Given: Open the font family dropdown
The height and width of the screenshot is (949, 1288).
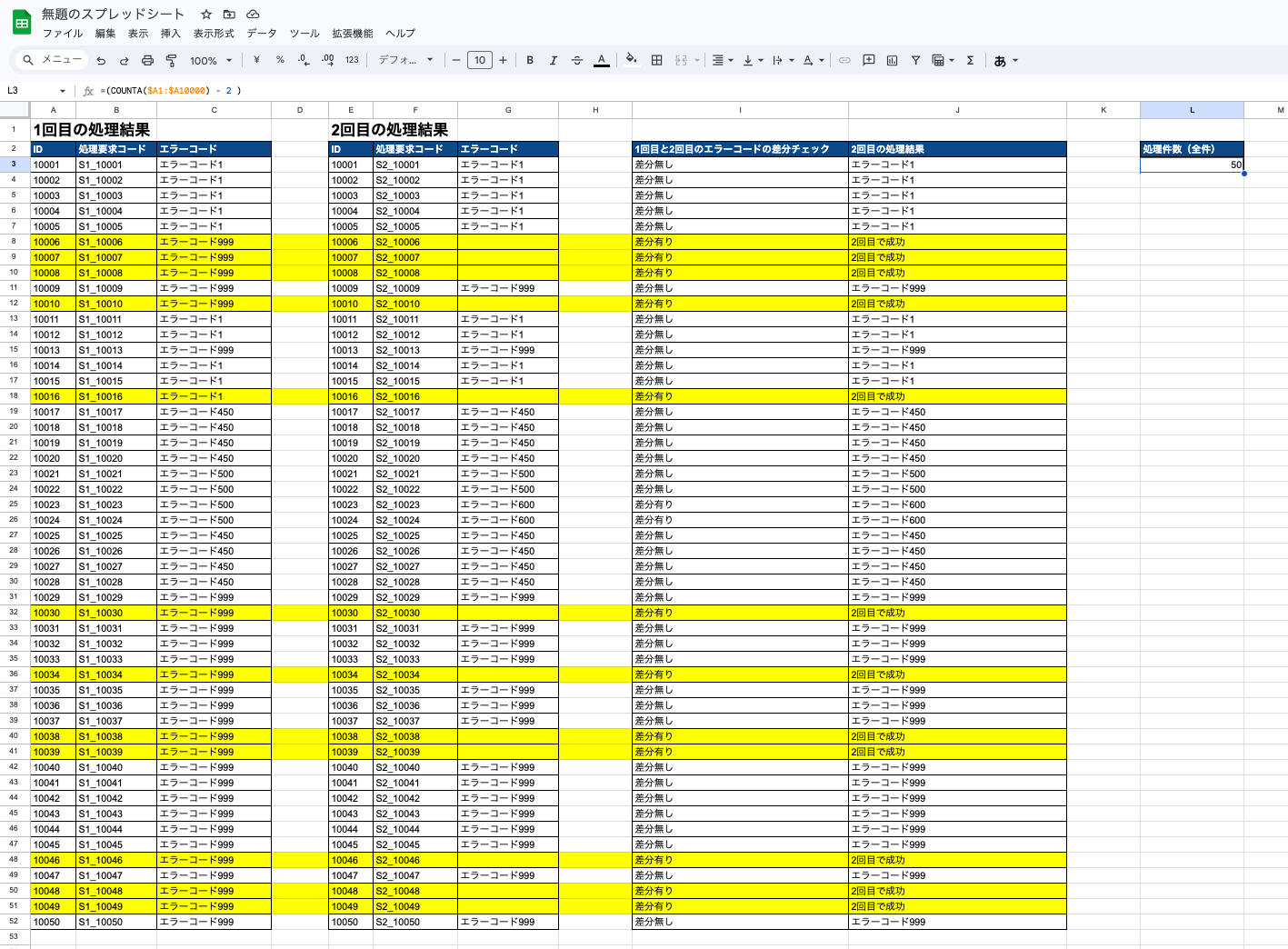Looking at the screenshot, I should click(405, 60).
